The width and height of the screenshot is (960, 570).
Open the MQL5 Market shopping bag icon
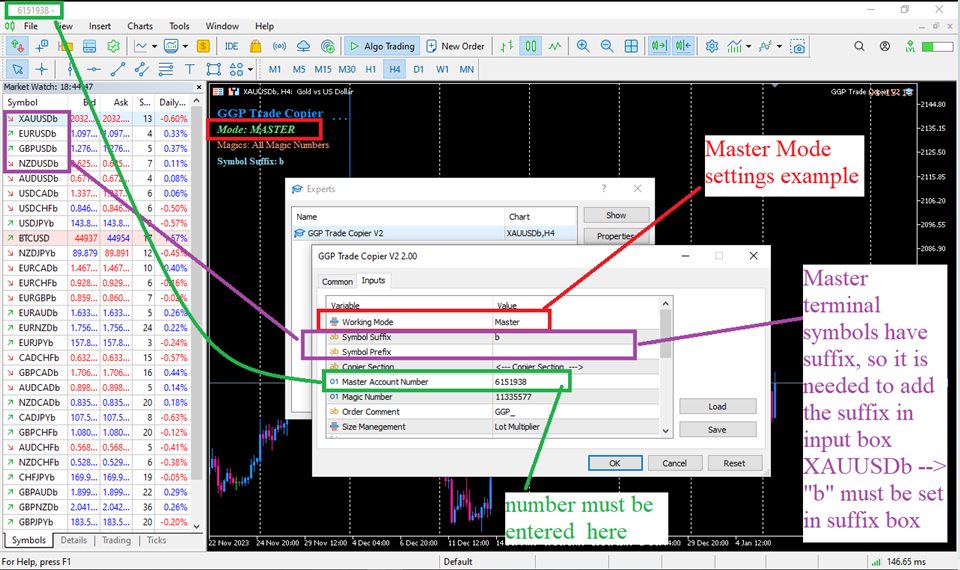click(256, 46)
